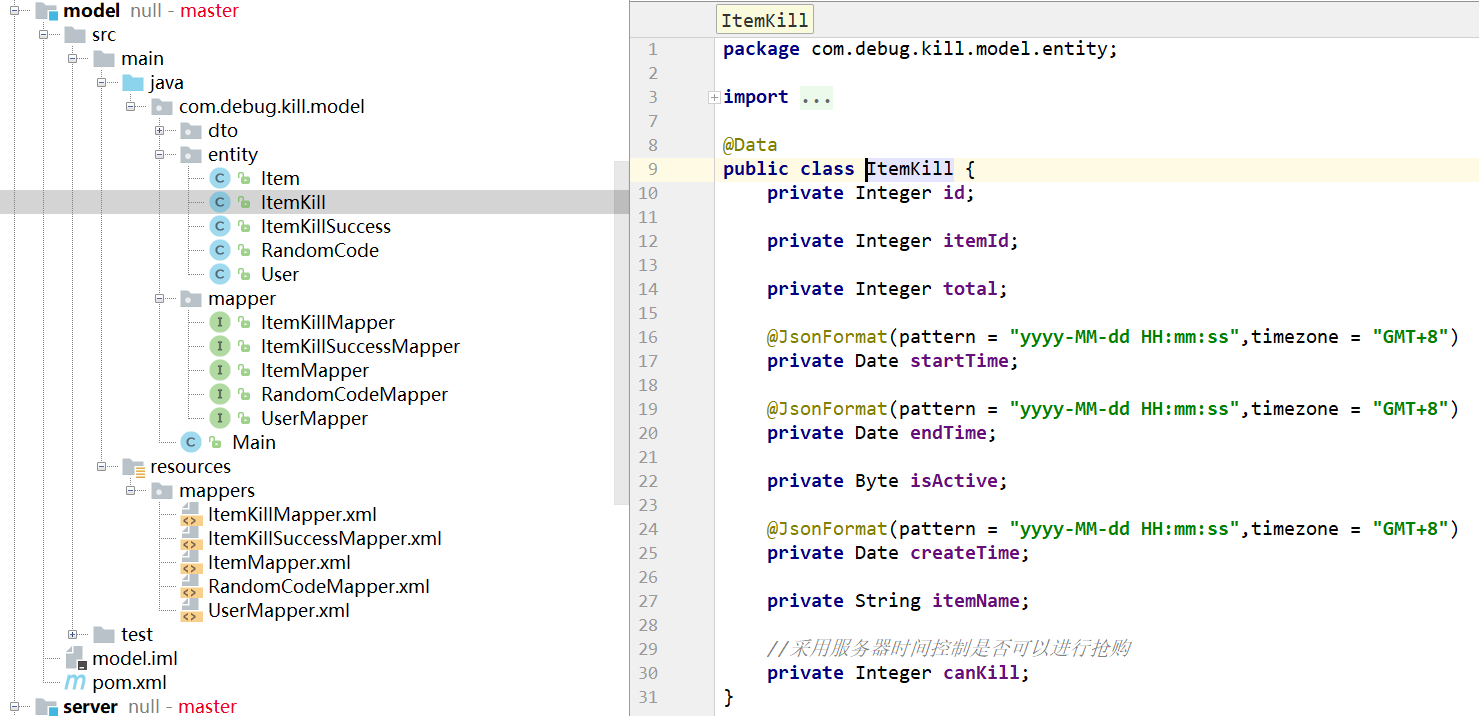Expand the folded import statements
This screenshot has width=1479, height=716.
point(714,97)
